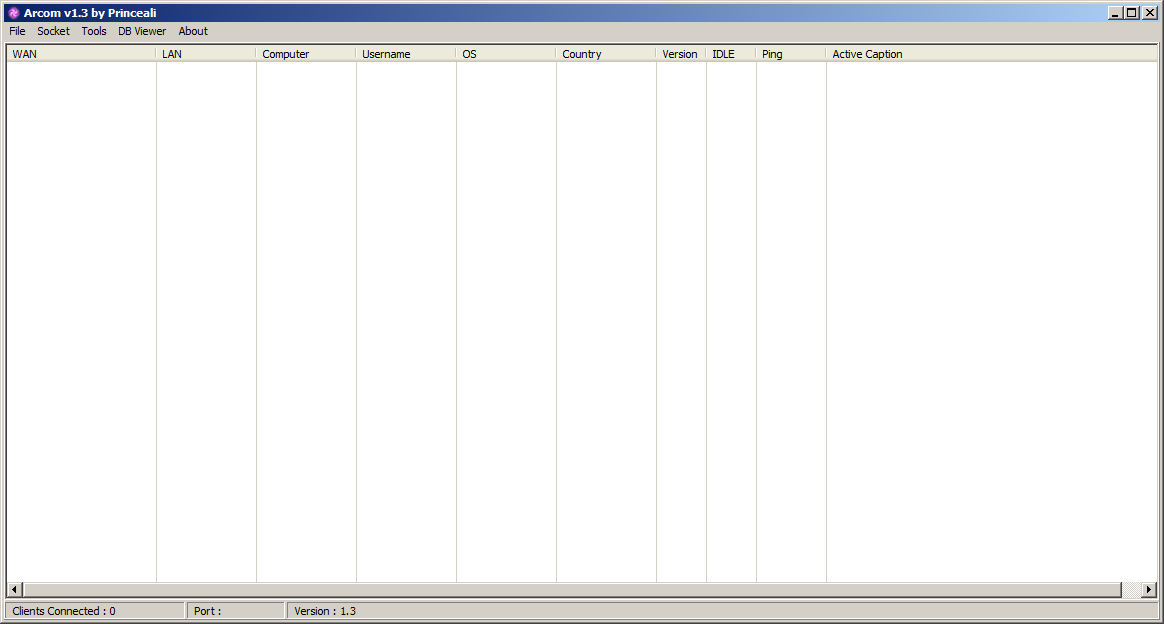Click the Clients Connected status bar panel
This screenshot has height=624, width=1164.
(x=95, y=611)
